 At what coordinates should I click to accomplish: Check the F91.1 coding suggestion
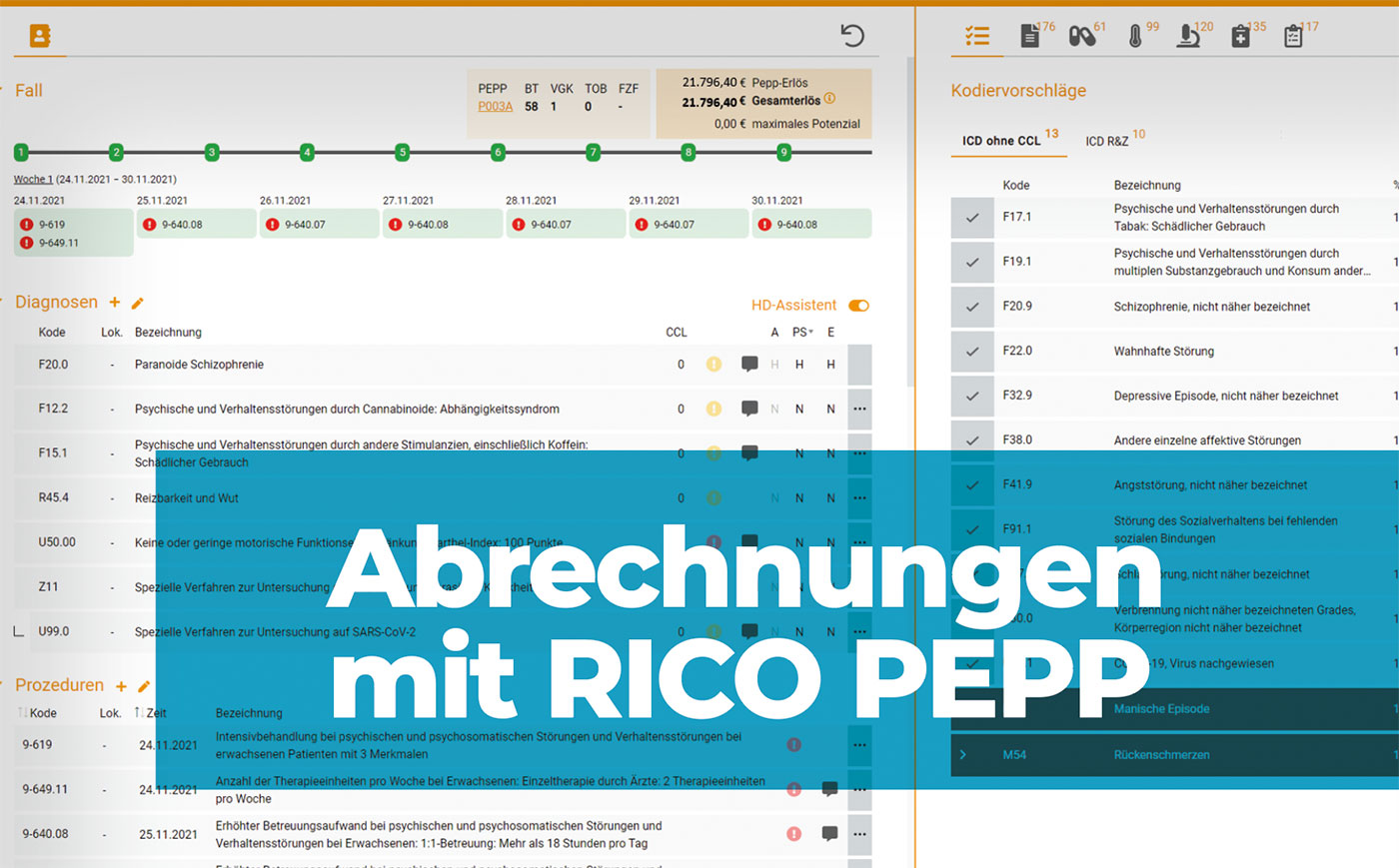click(x=972, y=529)
